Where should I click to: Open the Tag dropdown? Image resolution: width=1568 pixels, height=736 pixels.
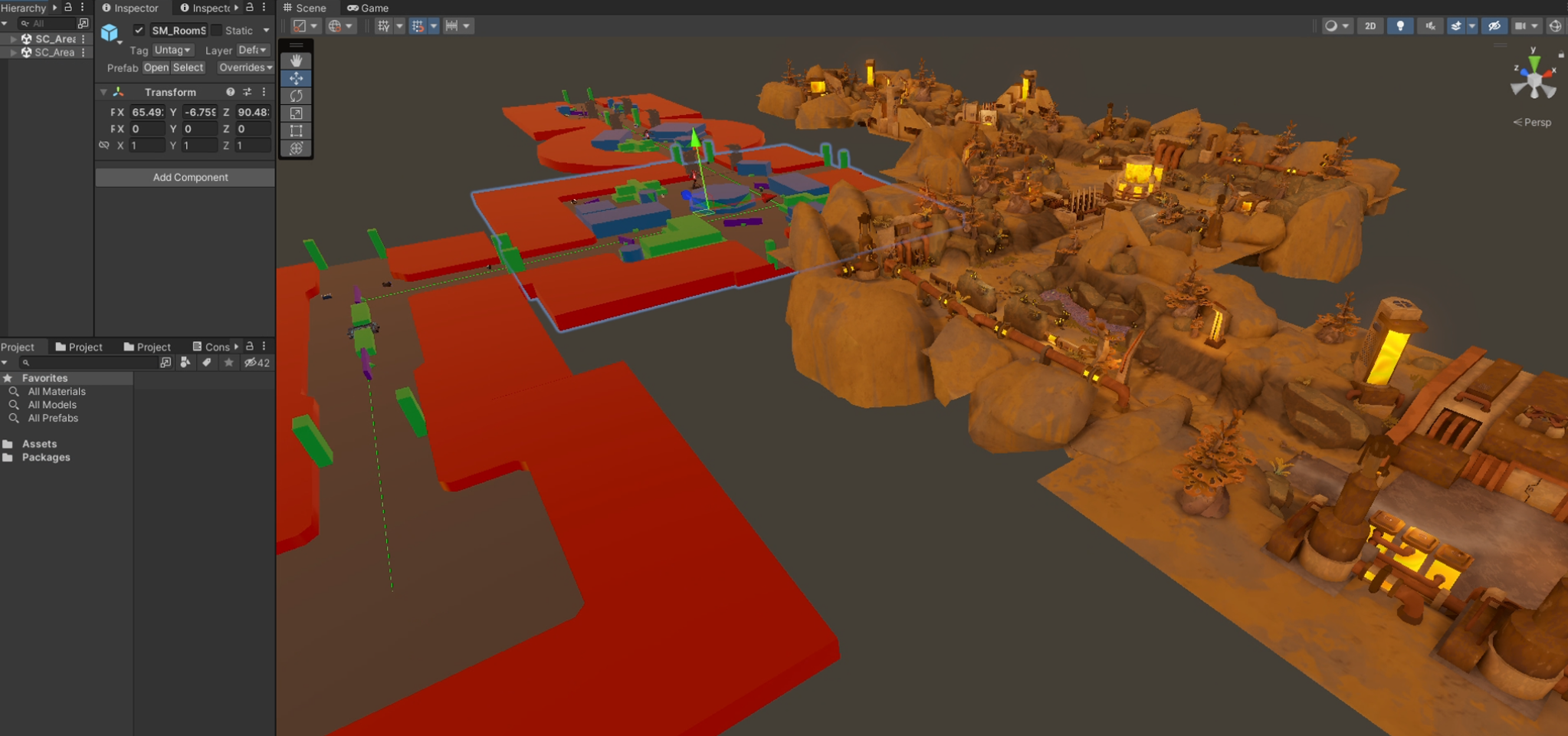pos(172,50)
